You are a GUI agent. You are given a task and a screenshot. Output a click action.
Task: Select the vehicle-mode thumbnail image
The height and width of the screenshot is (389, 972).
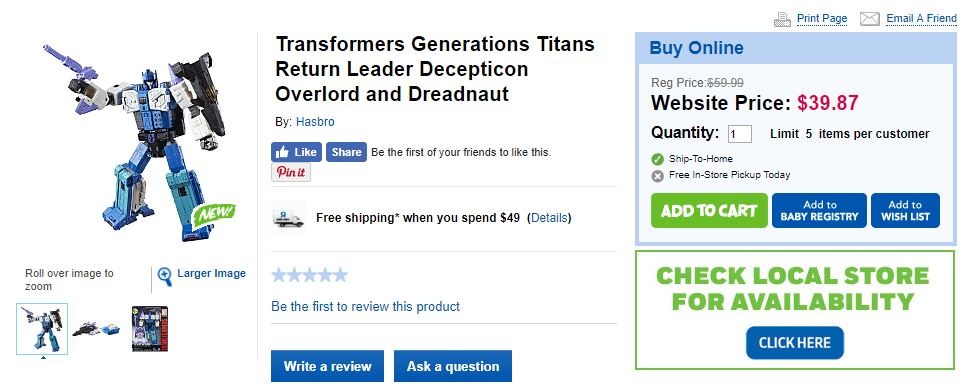tap(96, 328)
